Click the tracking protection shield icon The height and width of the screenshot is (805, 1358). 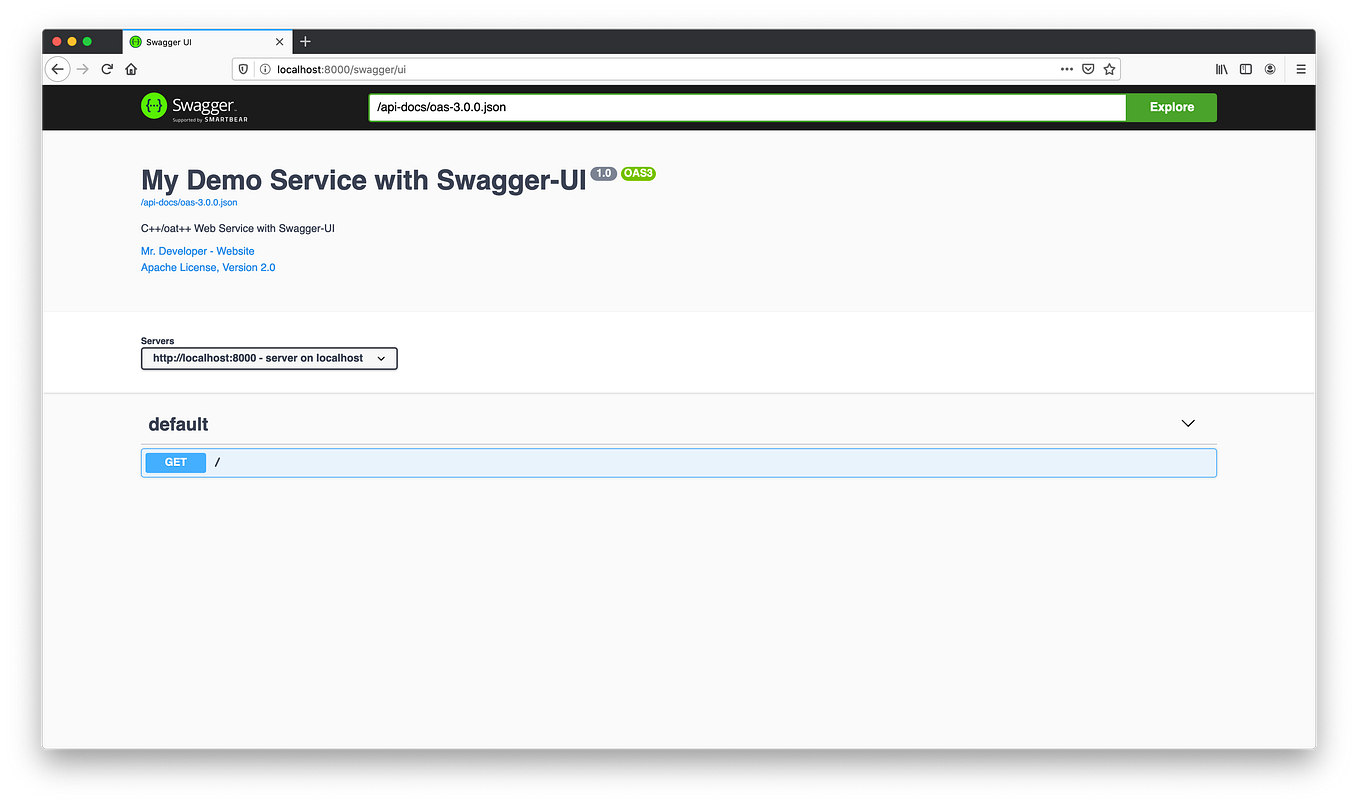(243, 69)
